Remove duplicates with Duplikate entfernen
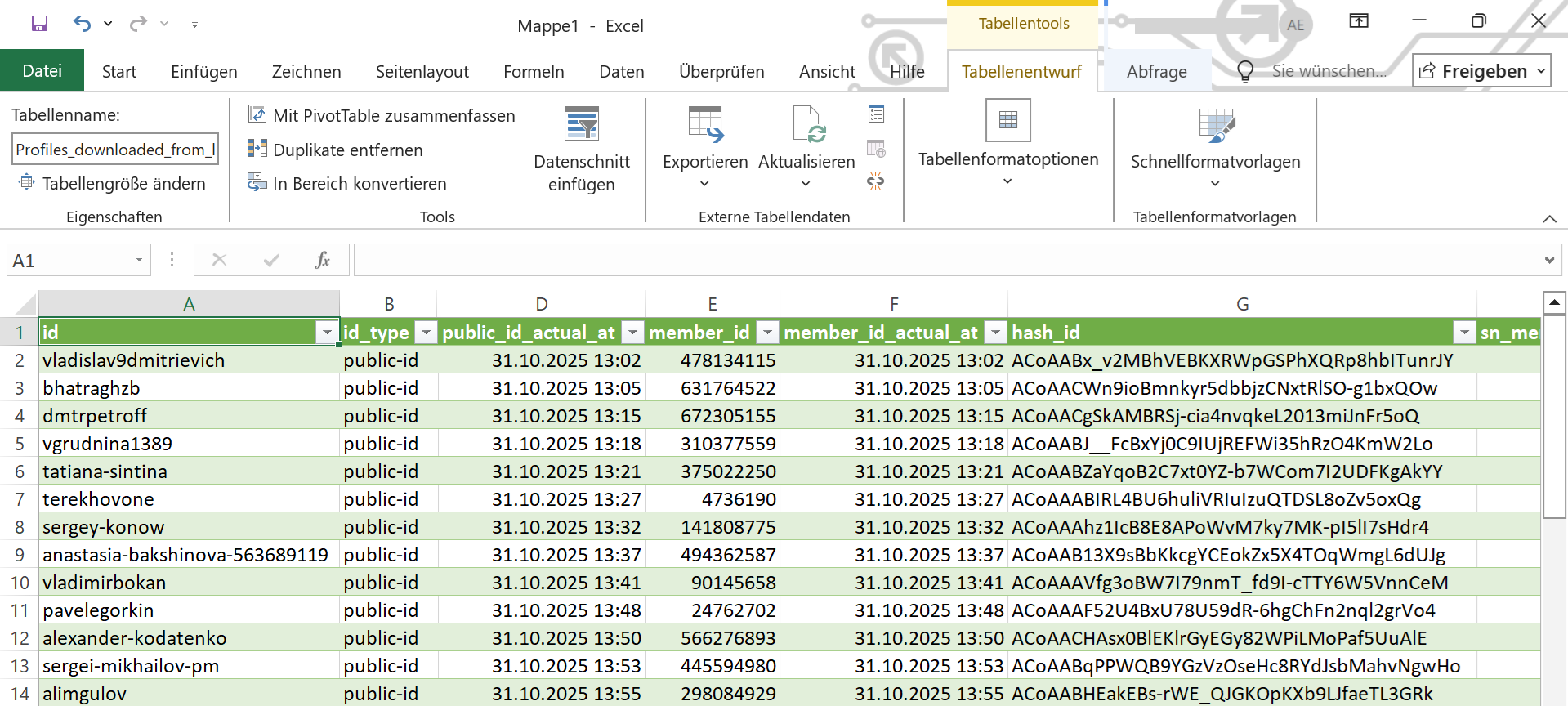The width and height of the screenshot is (1568, 706). point(337,150)
